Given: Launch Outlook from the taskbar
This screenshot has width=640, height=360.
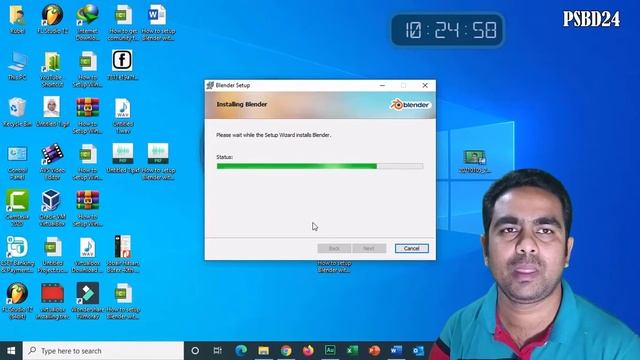Looking at the screenshot, I should point(418,351).
